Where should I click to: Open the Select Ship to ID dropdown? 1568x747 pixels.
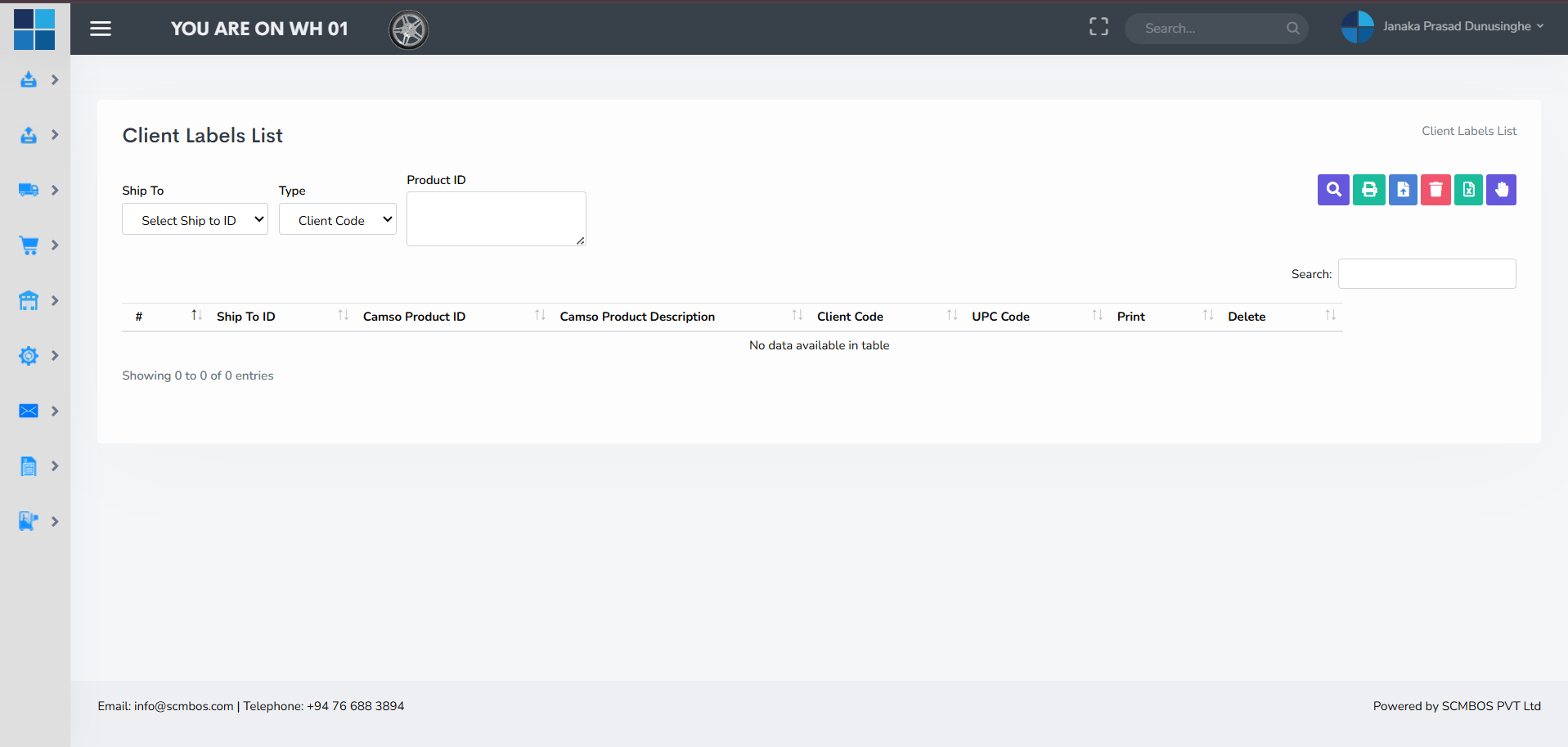[195, 219]
